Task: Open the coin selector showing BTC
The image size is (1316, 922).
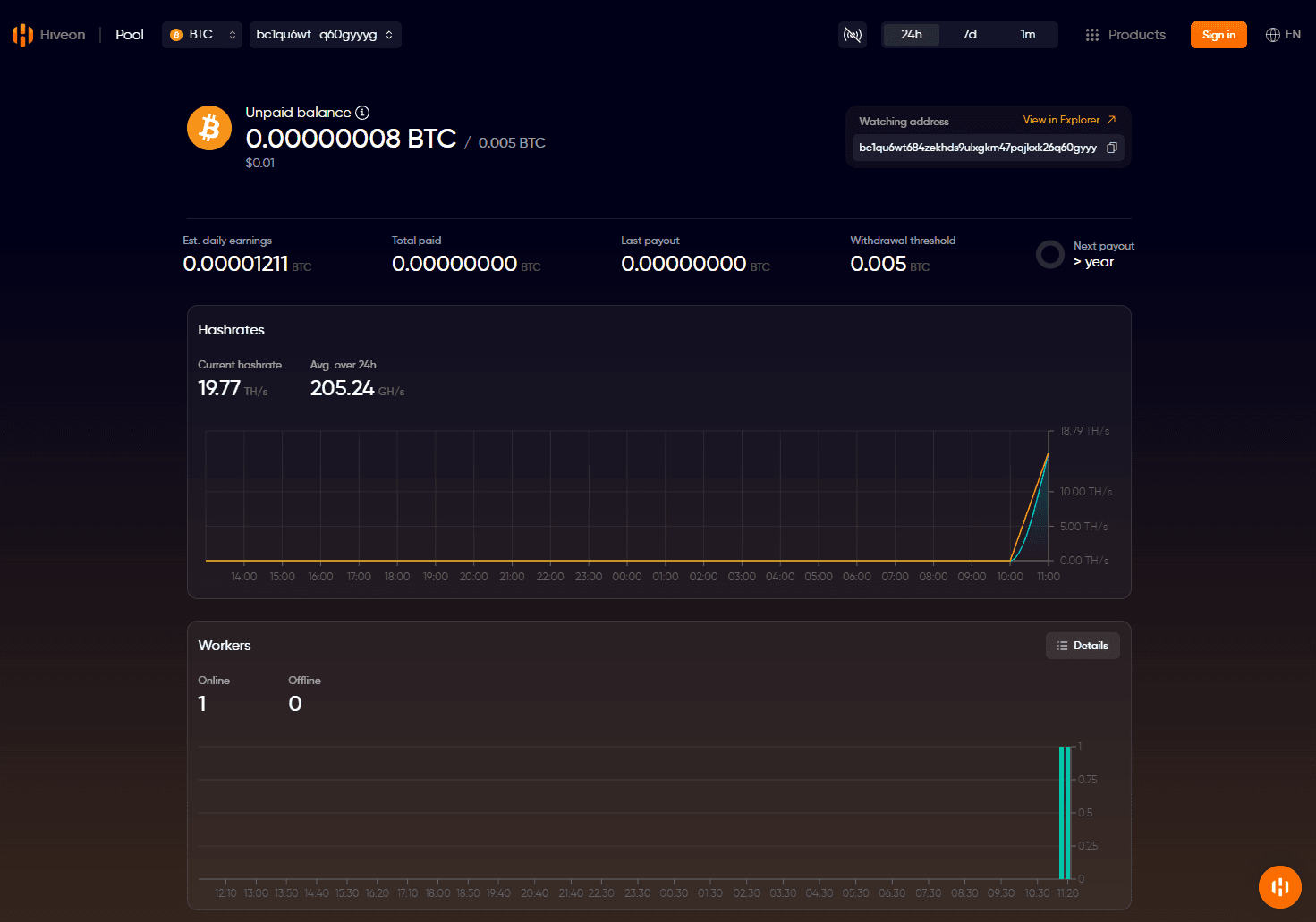Action: [201, 34]
